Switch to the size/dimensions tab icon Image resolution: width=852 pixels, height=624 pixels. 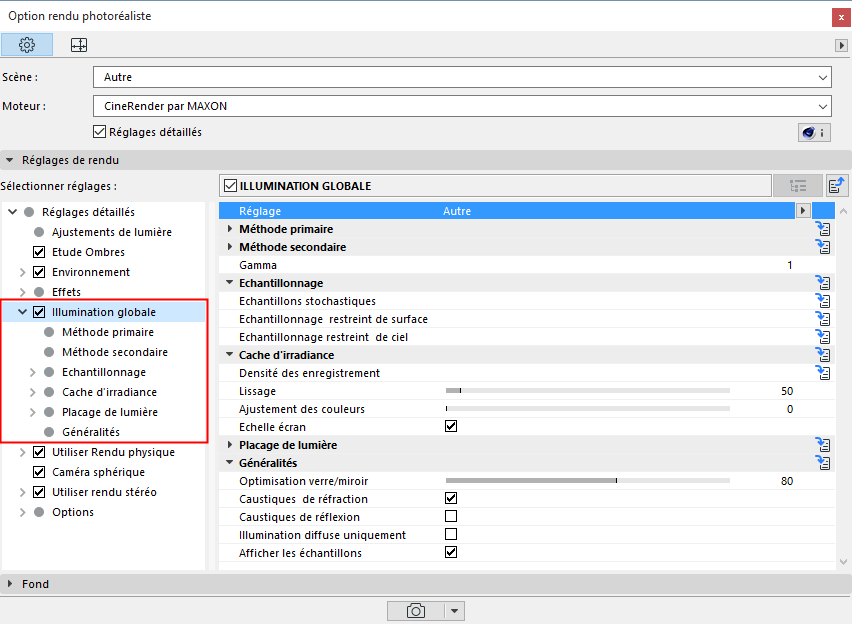tap(79, 45)
